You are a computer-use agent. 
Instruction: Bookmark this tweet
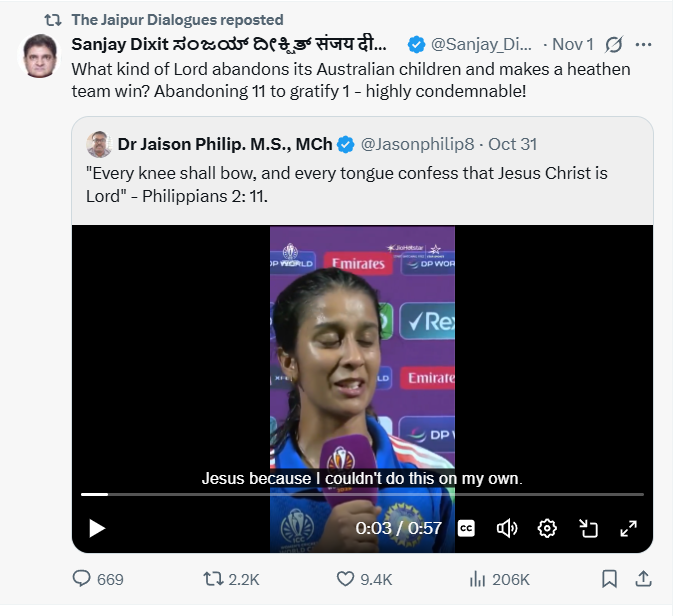609,579
